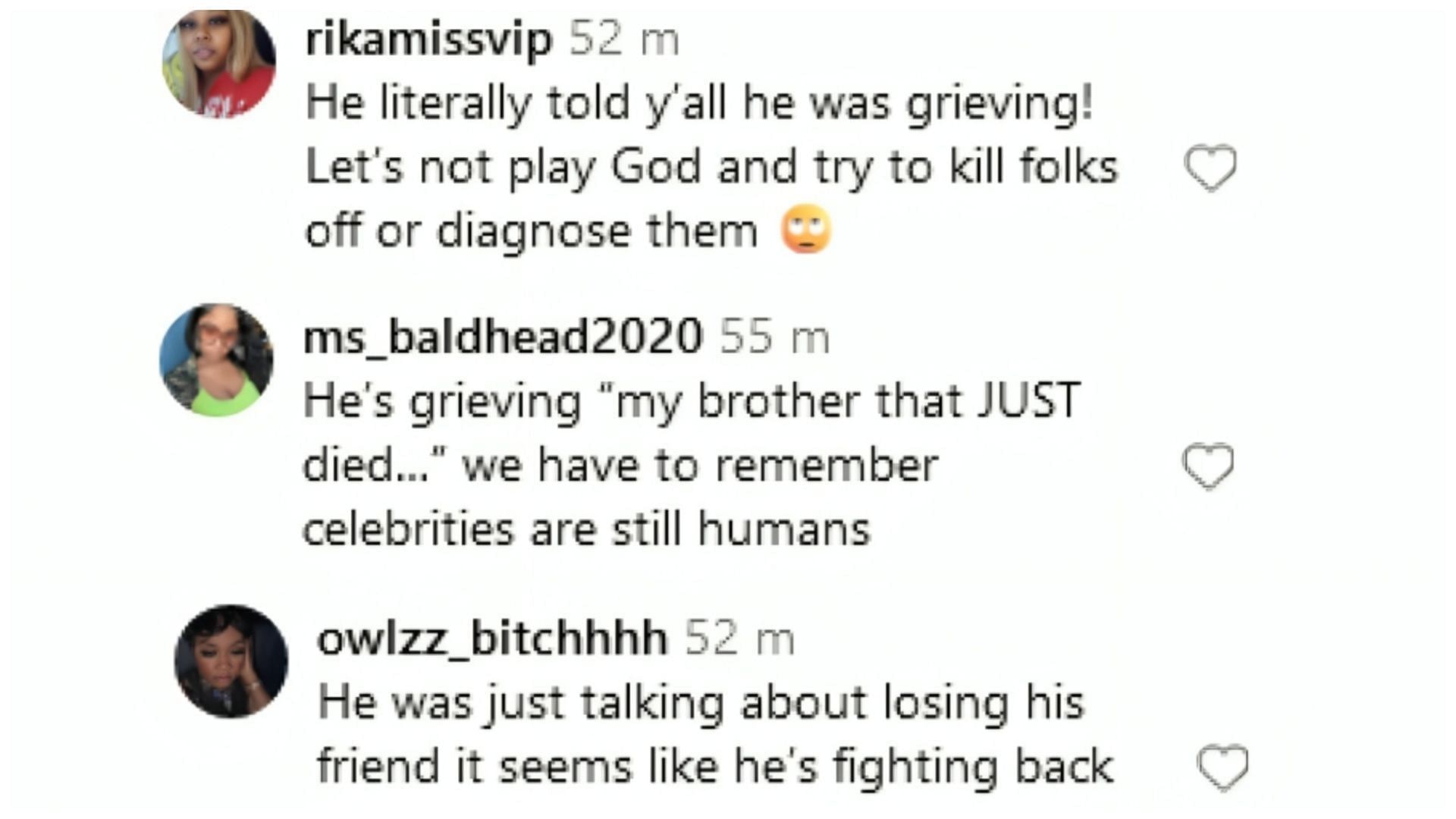The image size is (1456, 819).
Task: Open rikamissvip's profile picture
Action: point(219,63)
